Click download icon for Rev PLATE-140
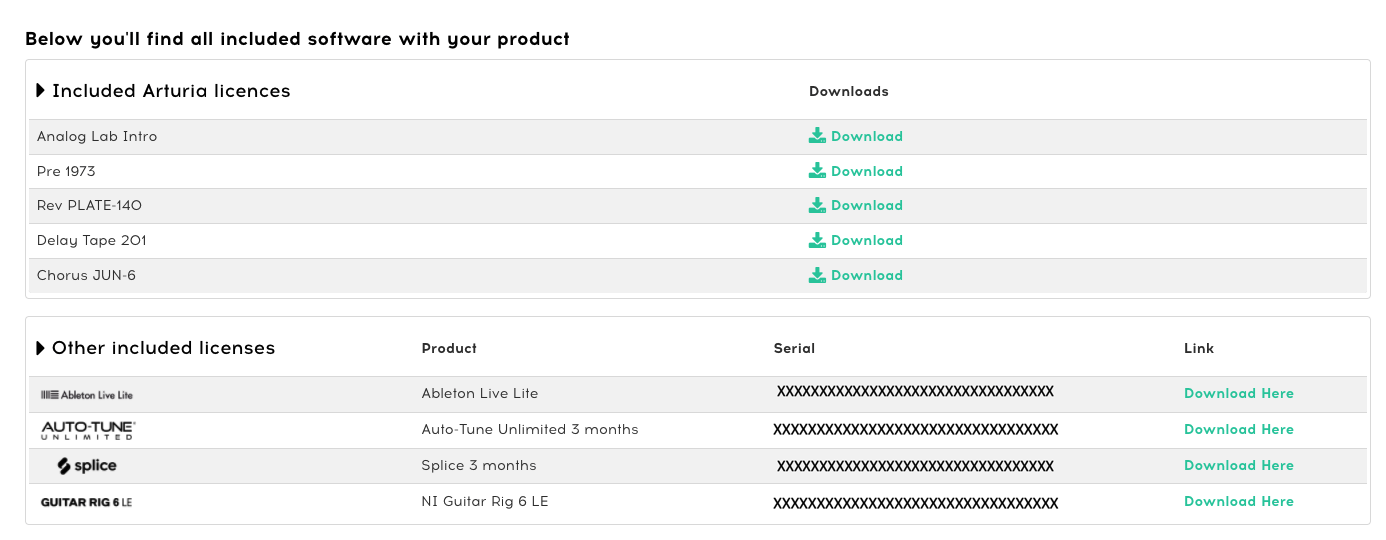Image resolution: width=1386 pixels, height=540 pixels. pyautogui.click(x=817, y=205)
